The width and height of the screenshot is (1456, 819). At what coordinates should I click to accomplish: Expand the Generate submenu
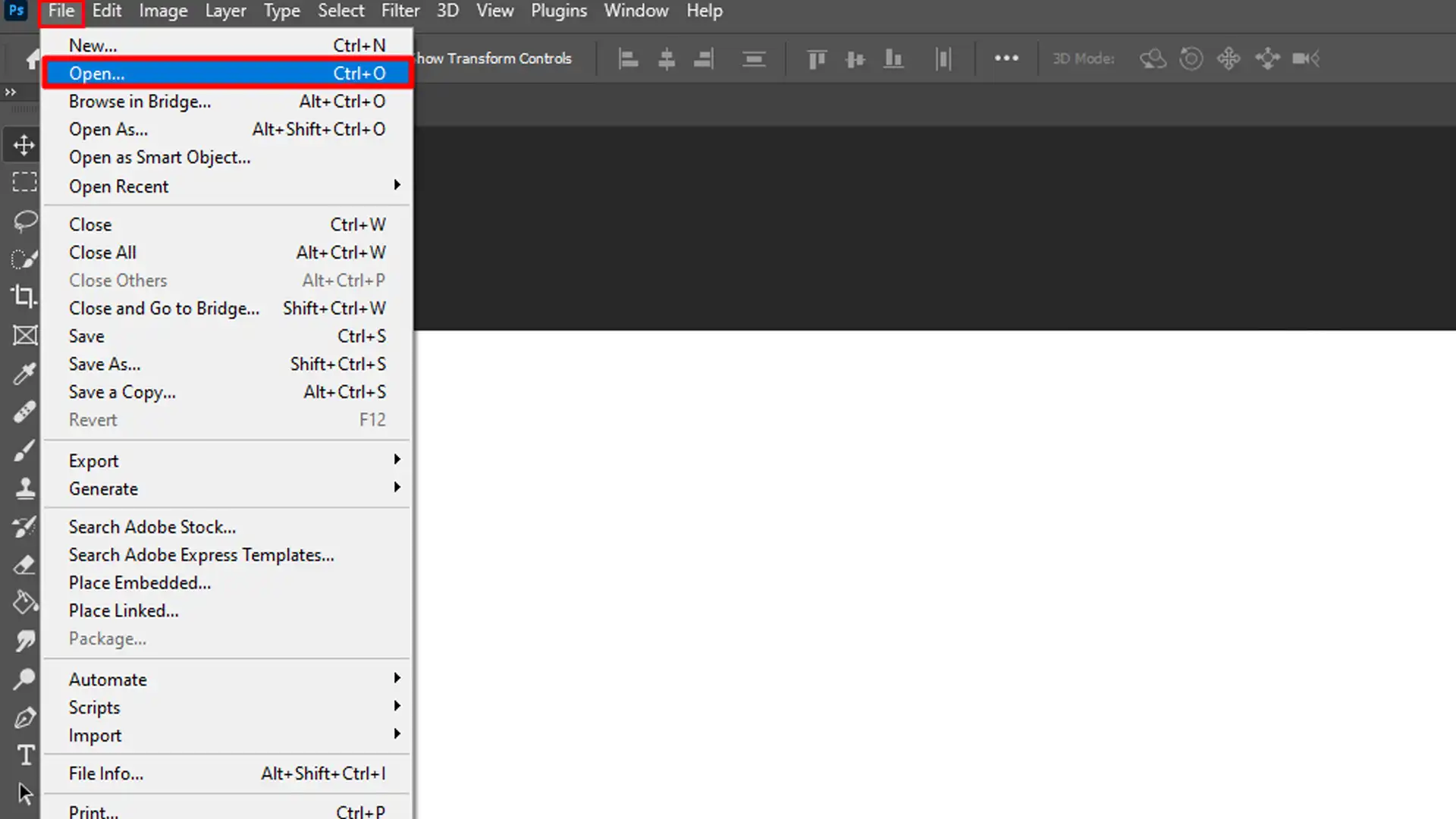point(227,488)
